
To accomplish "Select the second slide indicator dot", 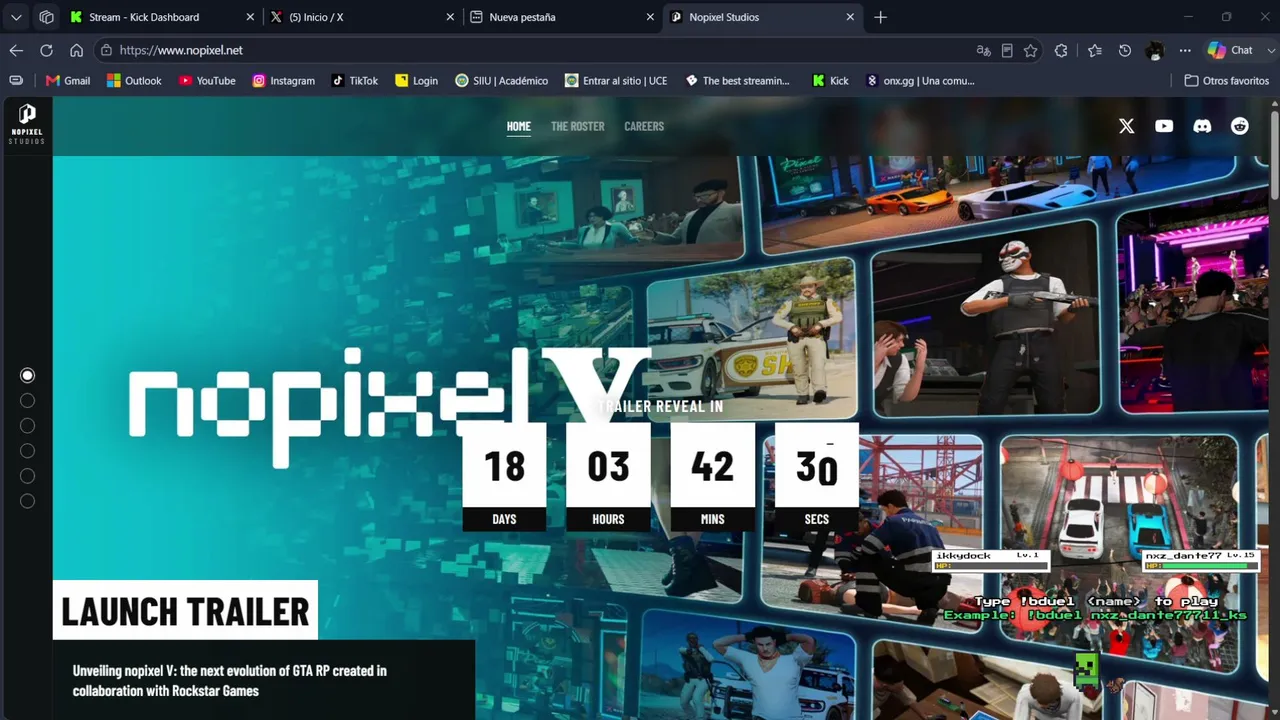I will coord(28,401).
